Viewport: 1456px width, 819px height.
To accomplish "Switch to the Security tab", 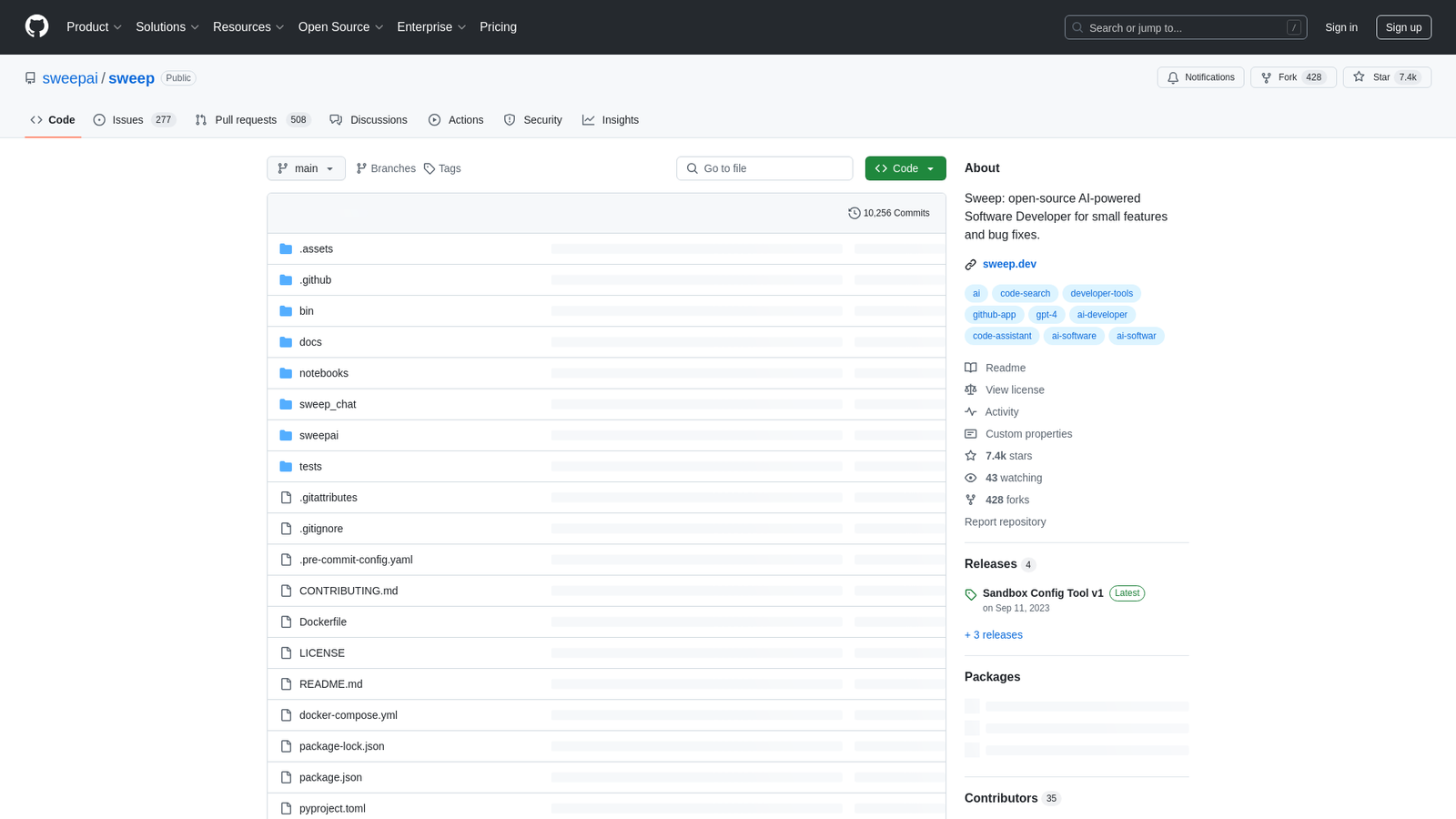I will (533, 119).
